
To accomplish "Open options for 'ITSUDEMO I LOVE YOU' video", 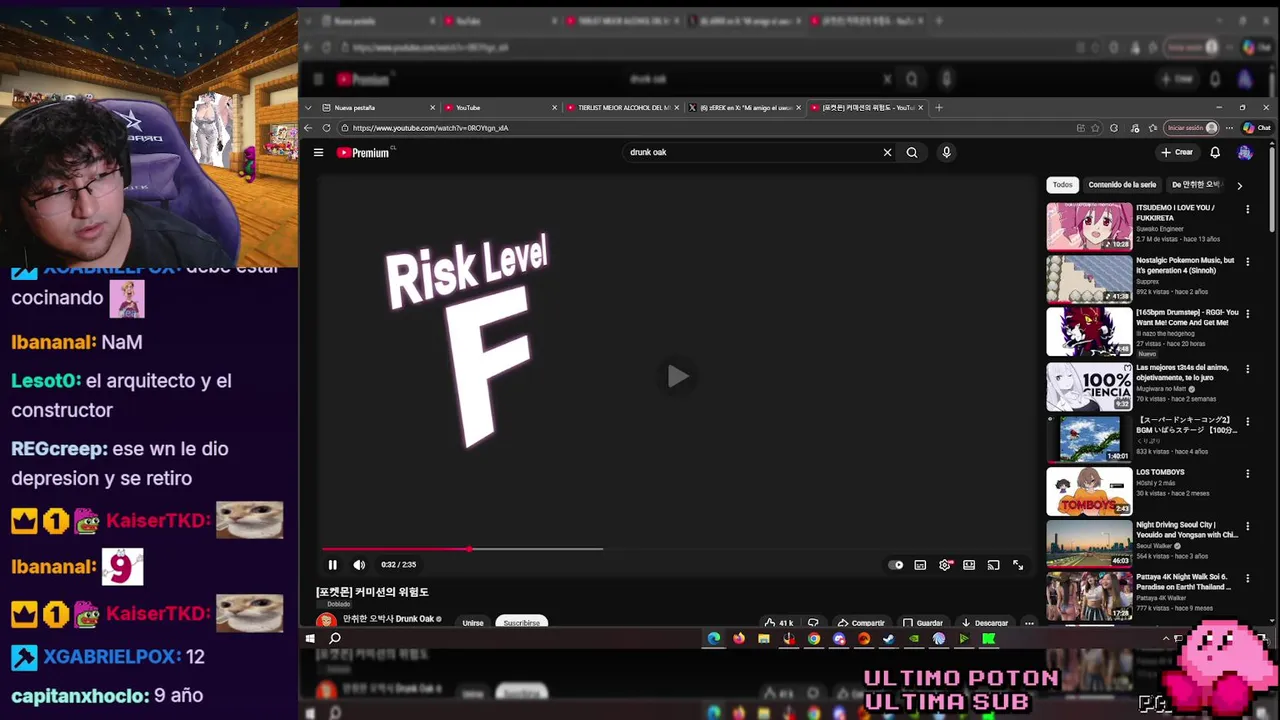I will click(x=1247, y=209).
